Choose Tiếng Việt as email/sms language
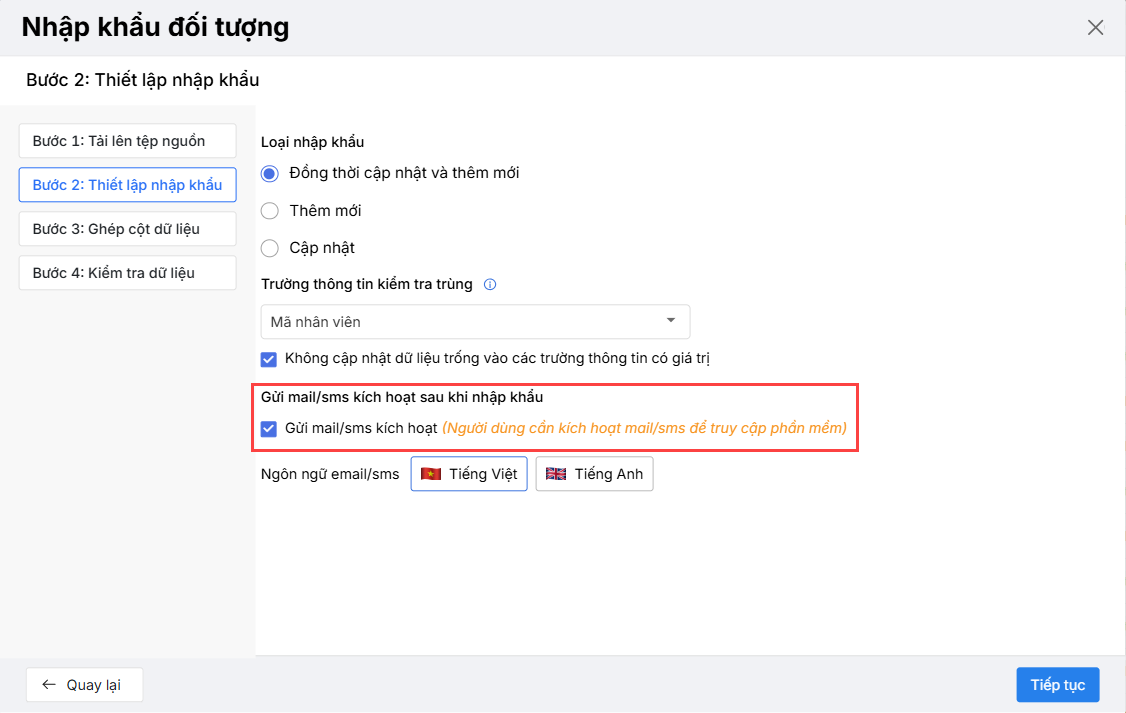 pyautogui.click(x=469, y=474)
